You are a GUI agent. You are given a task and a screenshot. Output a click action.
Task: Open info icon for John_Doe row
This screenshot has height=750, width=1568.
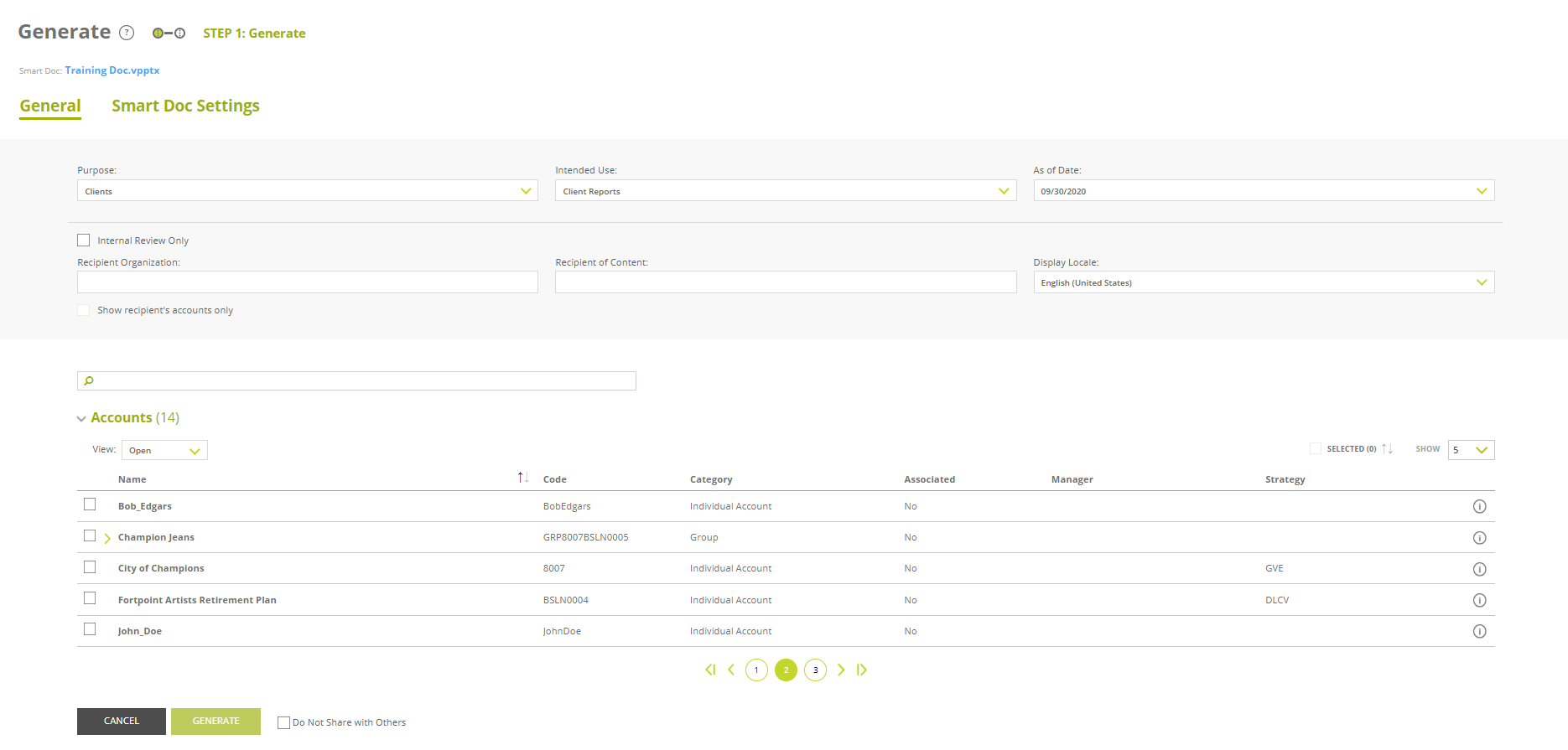1479,631
